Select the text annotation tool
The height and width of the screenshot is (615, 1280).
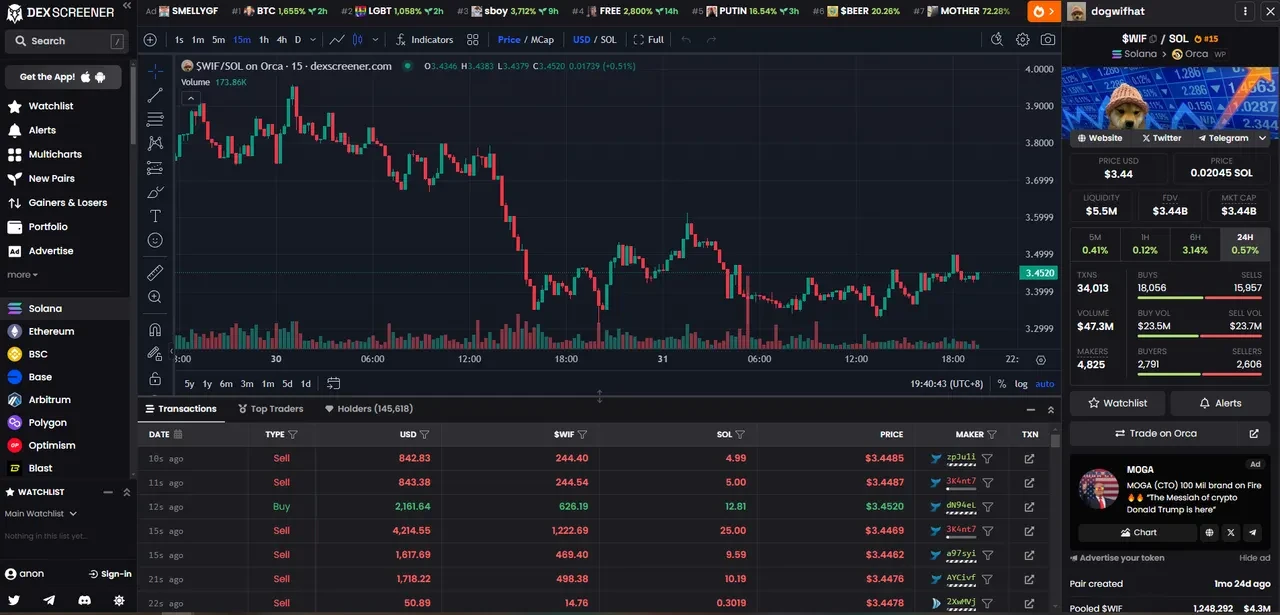coord(155,216)
